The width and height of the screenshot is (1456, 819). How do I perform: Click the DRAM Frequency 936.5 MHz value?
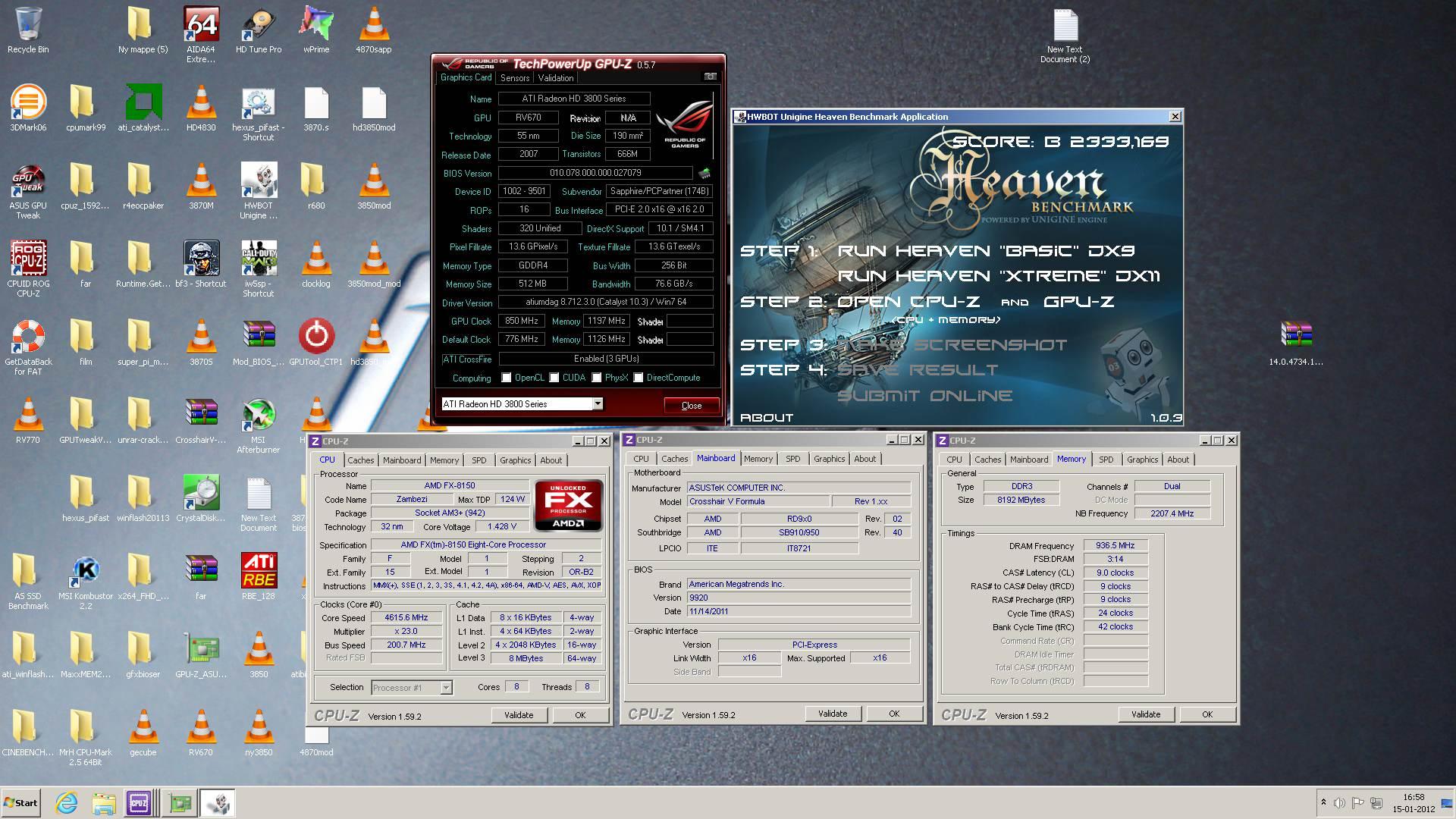[x=1116, y=546]
